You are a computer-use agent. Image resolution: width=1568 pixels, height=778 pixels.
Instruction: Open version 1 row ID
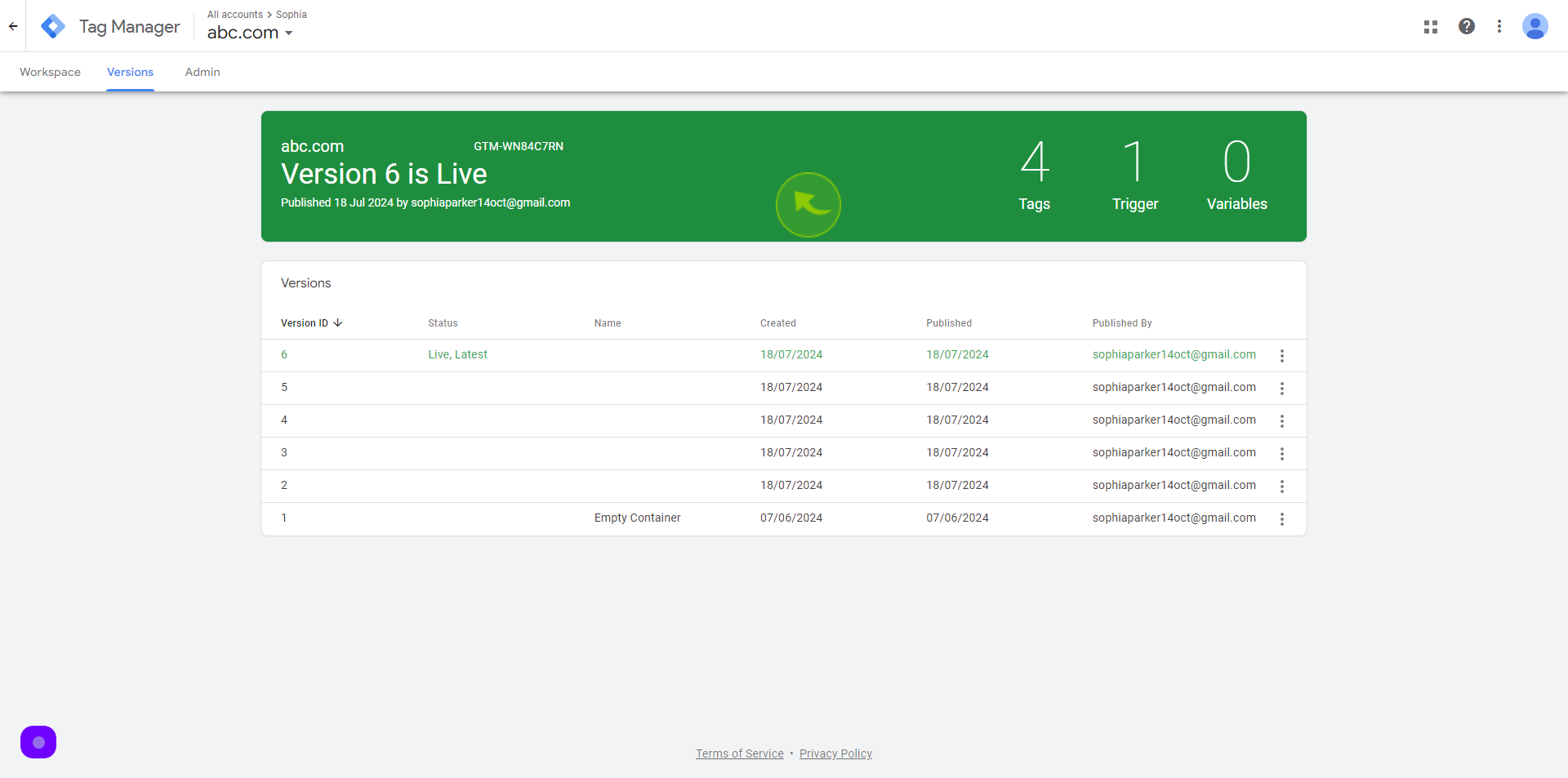(x=284, y=518)
